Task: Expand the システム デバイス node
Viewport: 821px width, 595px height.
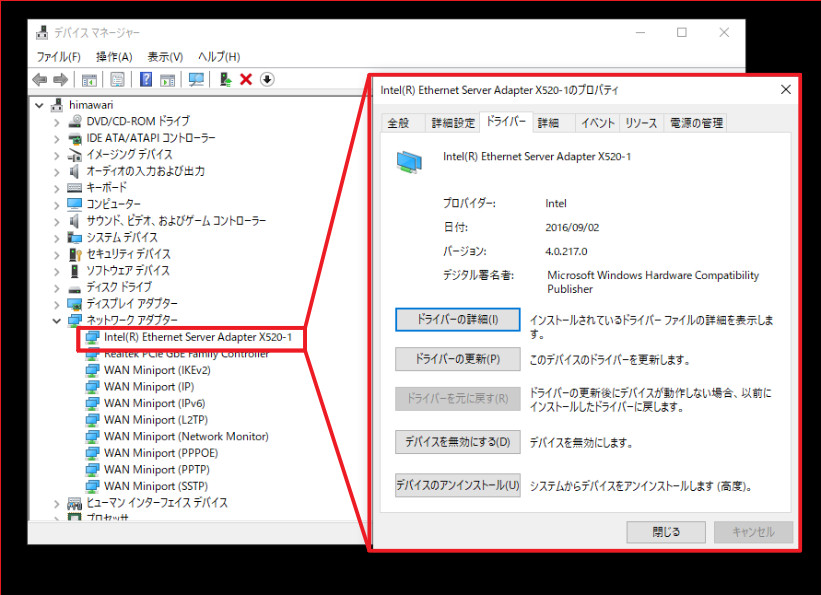Action: pos(57,238)
